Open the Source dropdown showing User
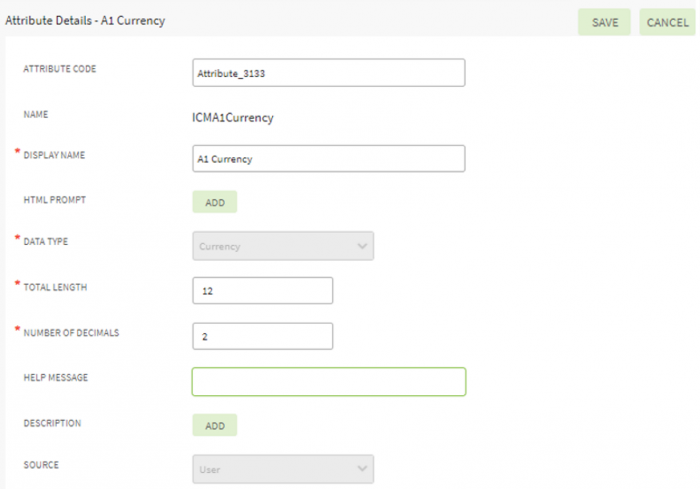The image size is (700, 489). pos(282,469)
